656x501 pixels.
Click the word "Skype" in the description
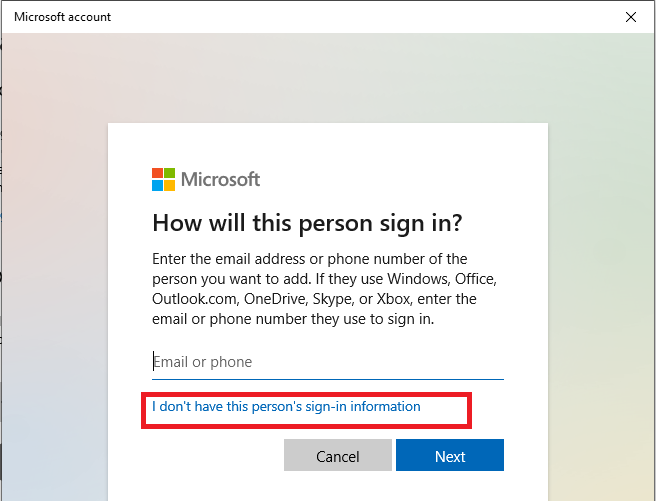(x=336, y=299)
